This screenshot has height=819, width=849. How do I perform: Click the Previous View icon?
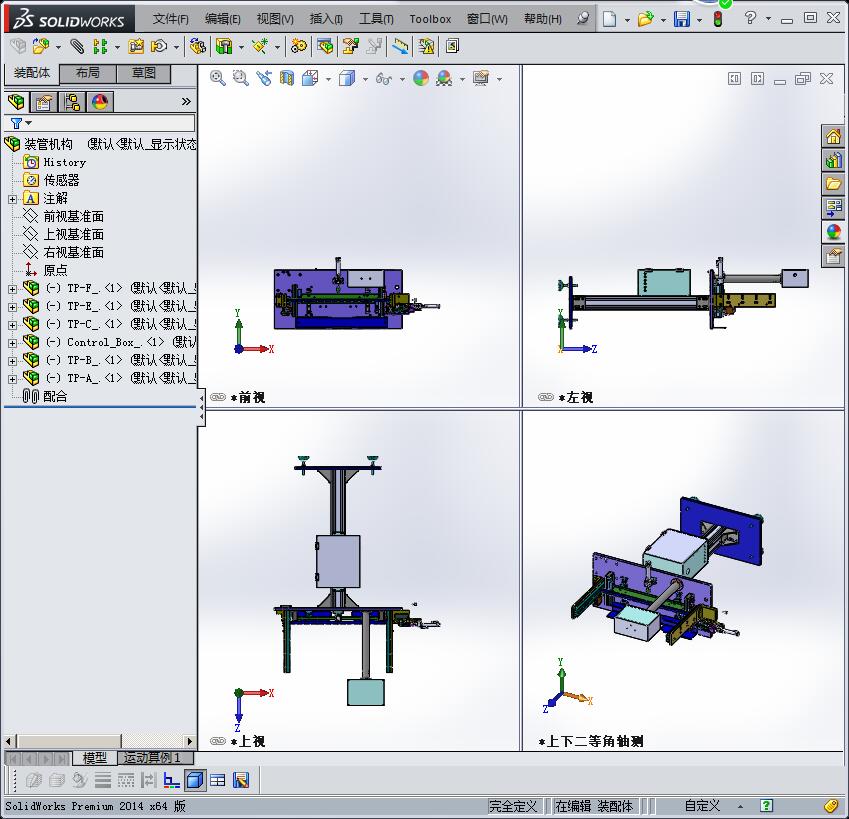[264, 78]
